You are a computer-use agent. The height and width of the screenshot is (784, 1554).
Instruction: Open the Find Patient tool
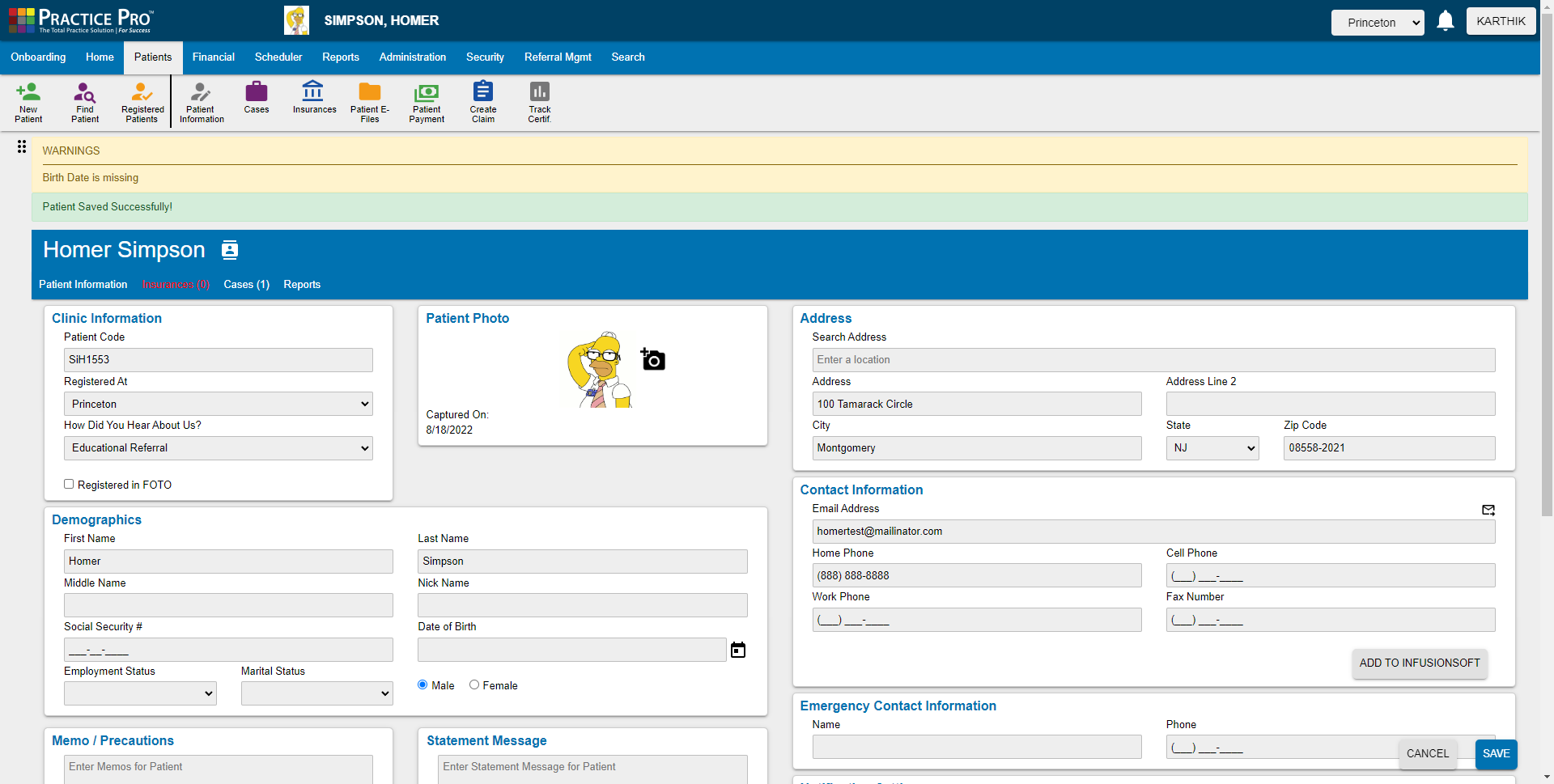(x=84, y=101)
